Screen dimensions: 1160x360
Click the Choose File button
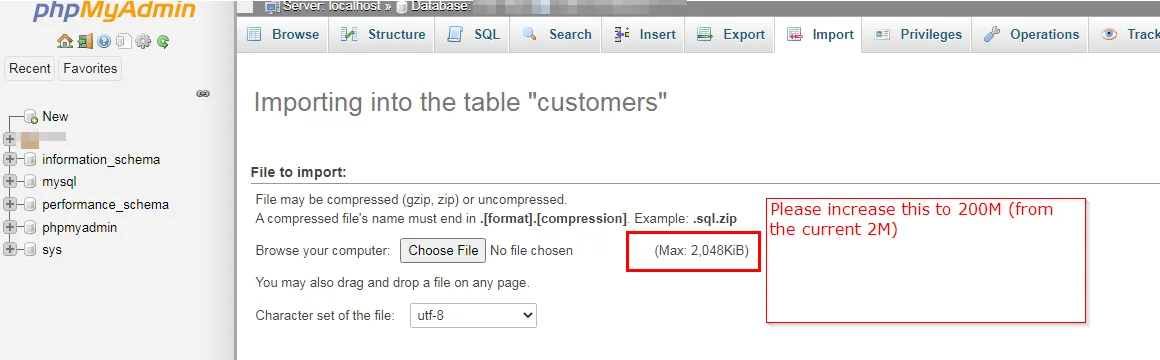point(443,251)
